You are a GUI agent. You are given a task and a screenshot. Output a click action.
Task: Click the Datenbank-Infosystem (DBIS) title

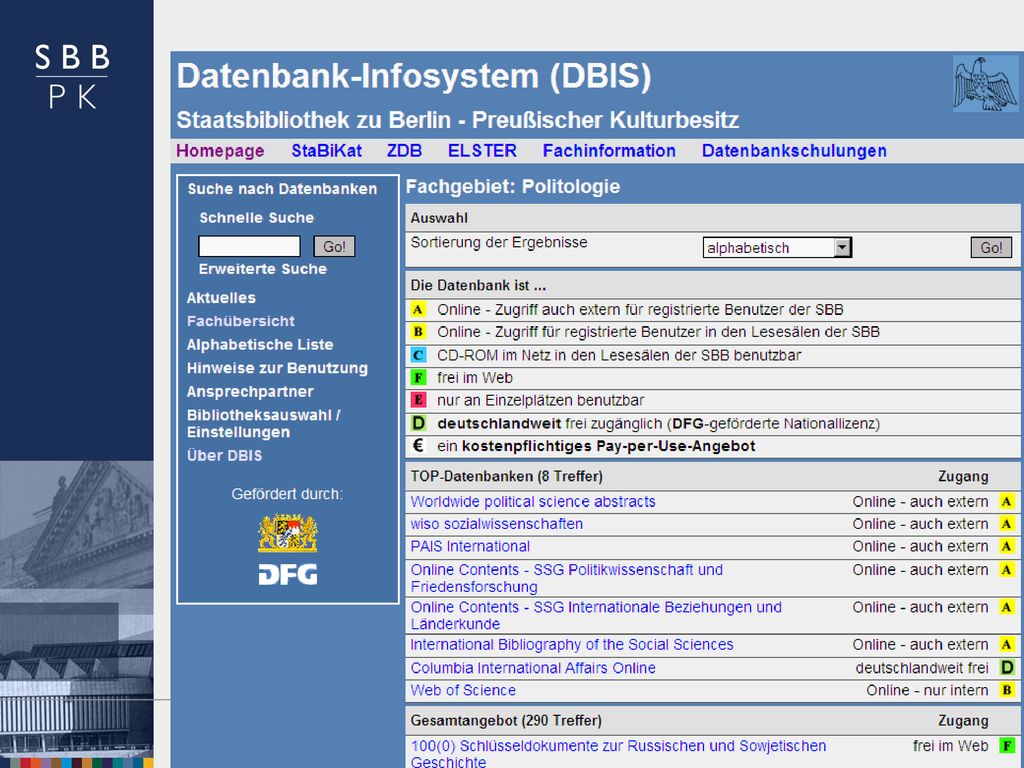(x=414, y=76)
